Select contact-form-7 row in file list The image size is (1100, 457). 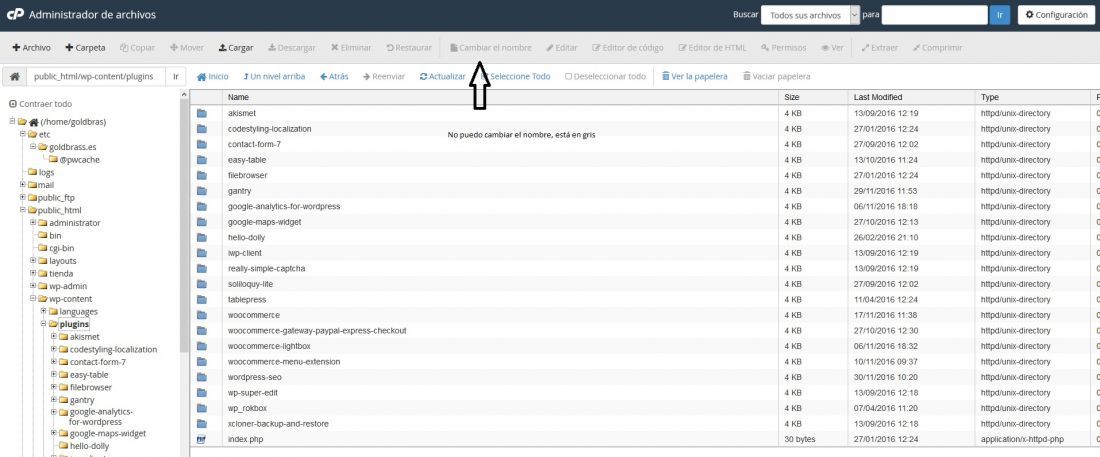coord(644,144)
